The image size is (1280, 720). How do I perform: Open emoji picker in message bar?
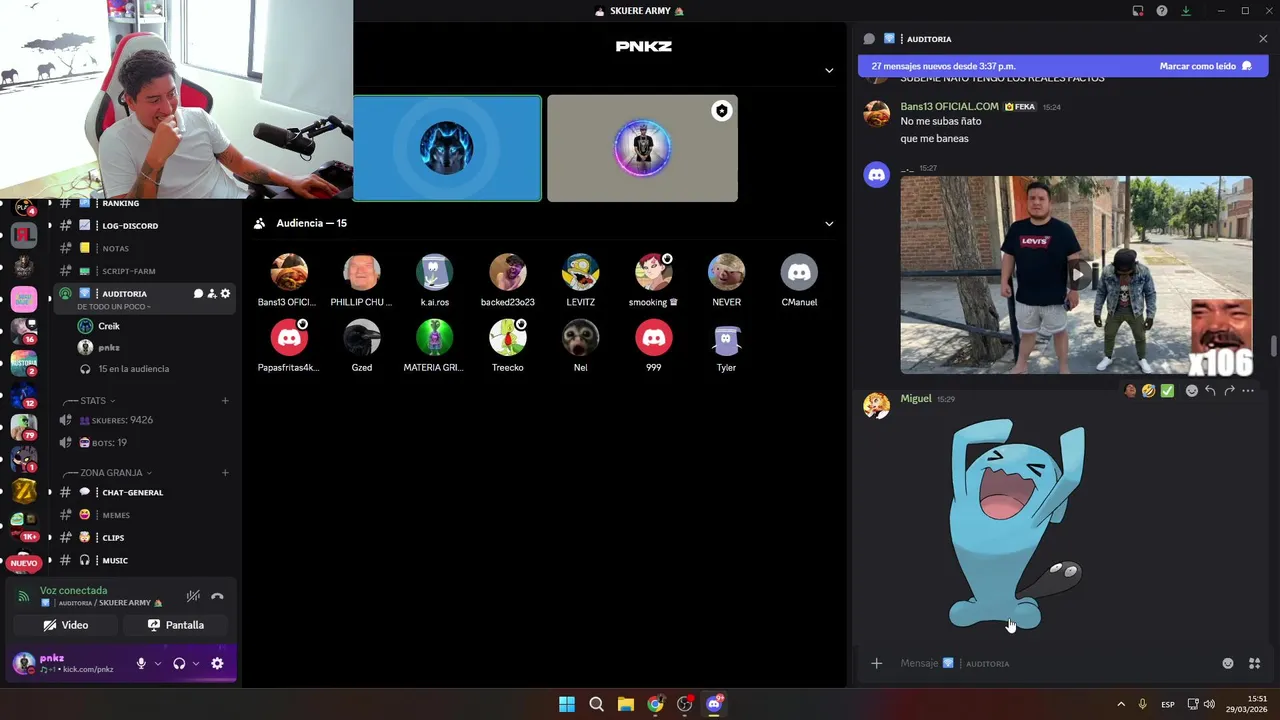[1228, 663]
